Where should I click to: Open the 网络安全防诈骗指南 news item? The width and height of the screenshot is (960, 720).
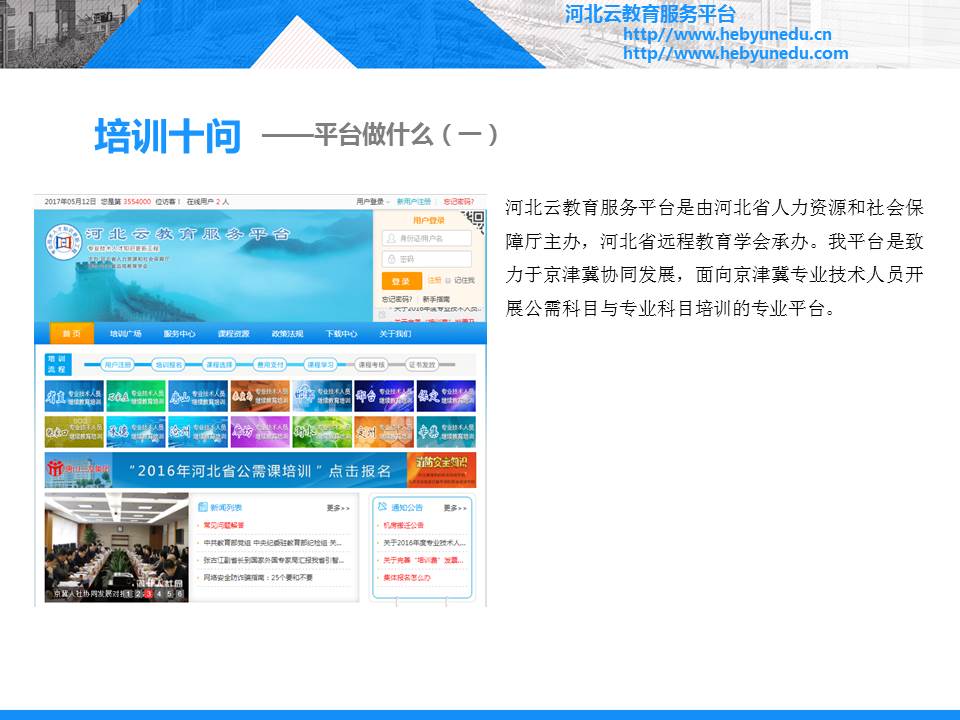[x=258, y=577]
